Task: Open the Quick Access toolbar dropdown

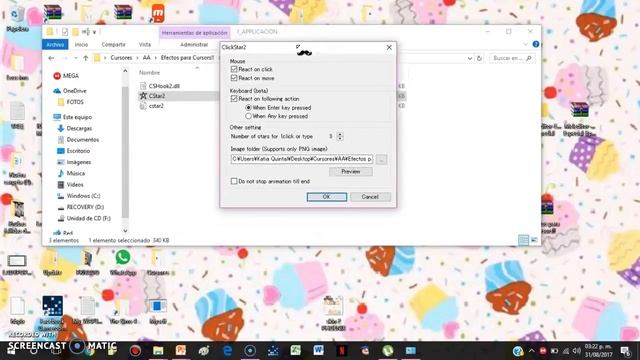Action: pyautogui.click(x=94, y=32)
